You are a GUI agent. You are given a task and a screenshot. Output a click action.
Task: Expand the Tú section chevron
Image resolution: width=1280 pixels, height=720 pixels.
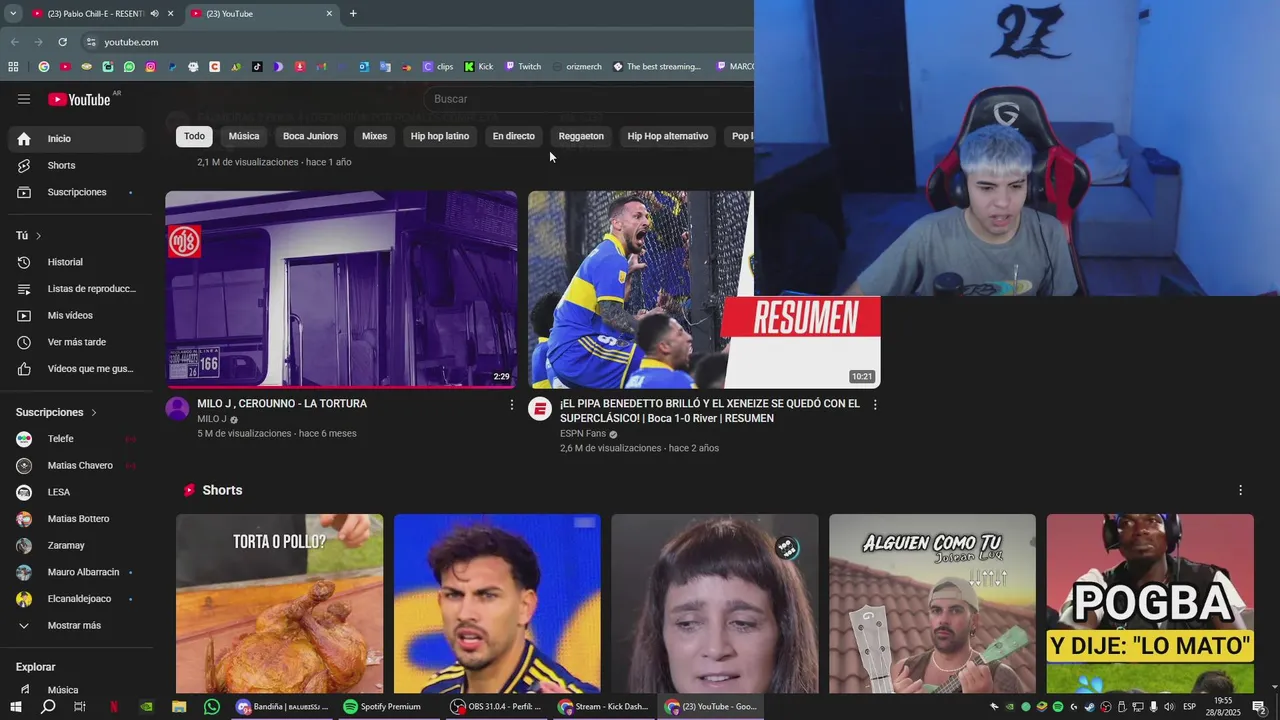(x=38, y=236)
